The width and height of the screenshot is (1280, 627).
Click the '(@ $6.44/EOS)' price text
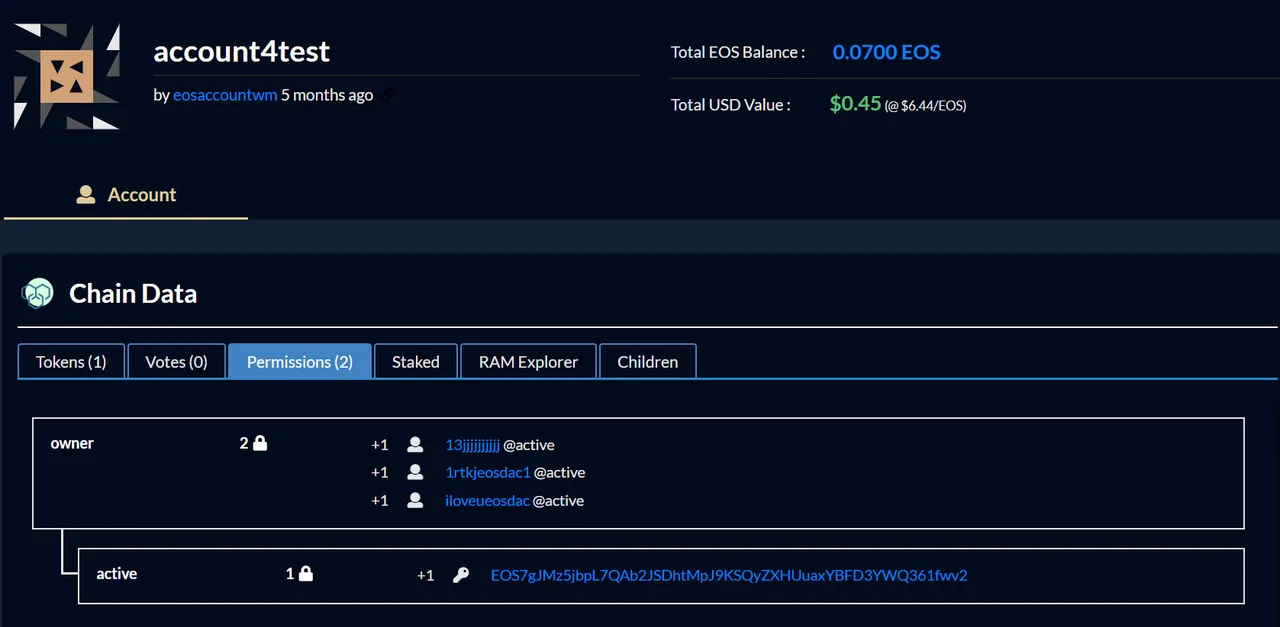pos(925,105)
